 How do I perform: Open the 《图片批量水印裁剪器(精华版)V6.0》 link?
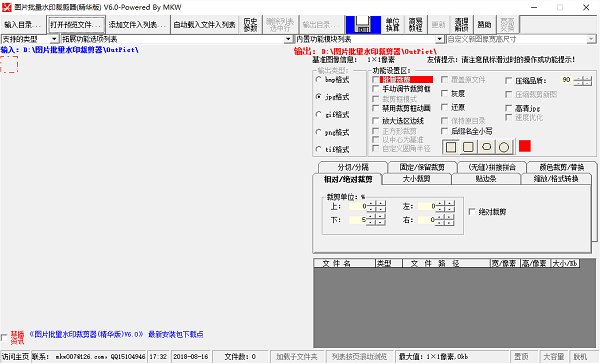86,335
